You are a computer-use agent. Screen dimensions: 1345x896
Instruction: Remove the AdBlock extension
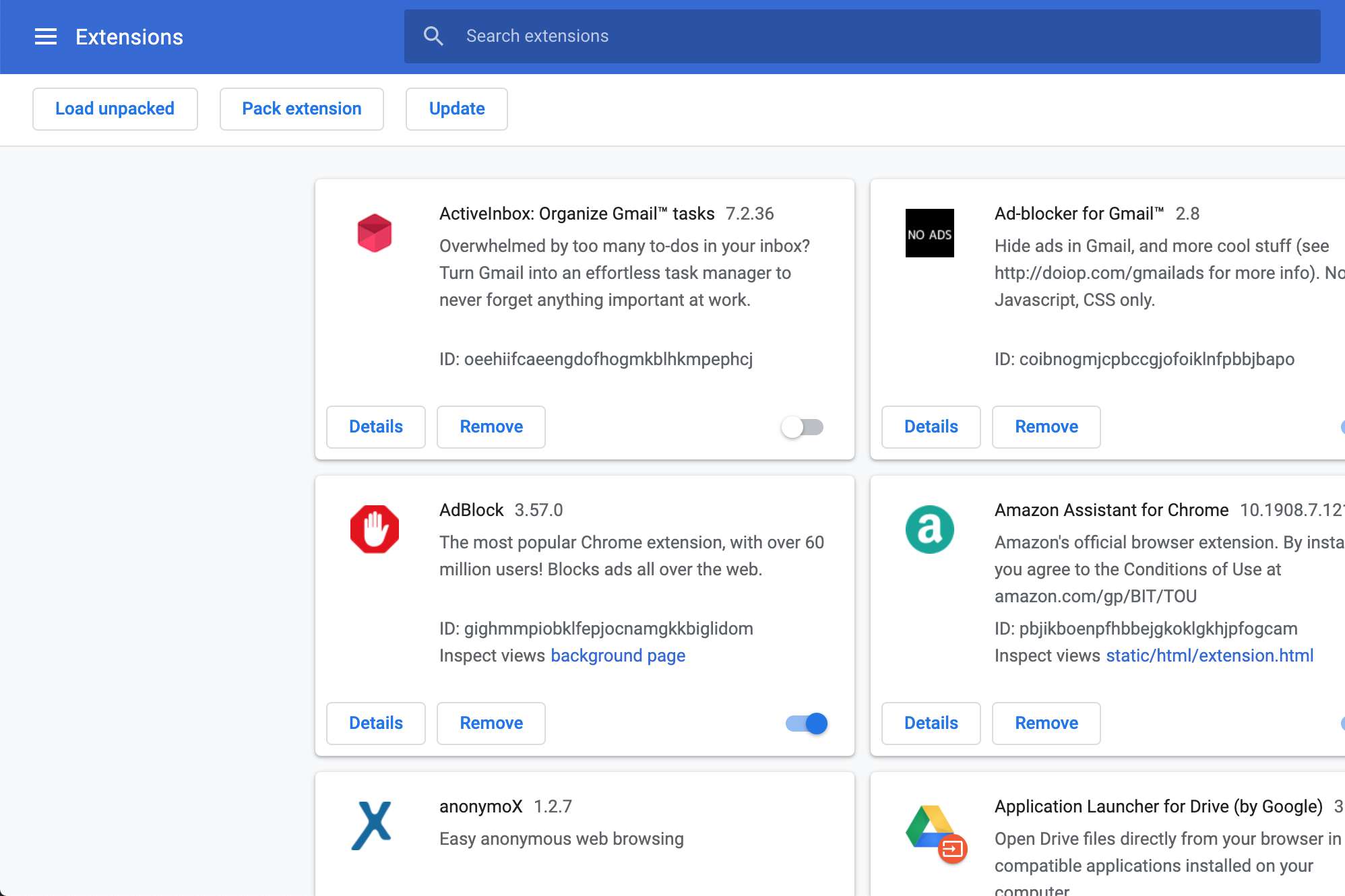click(x=491, y=724)
